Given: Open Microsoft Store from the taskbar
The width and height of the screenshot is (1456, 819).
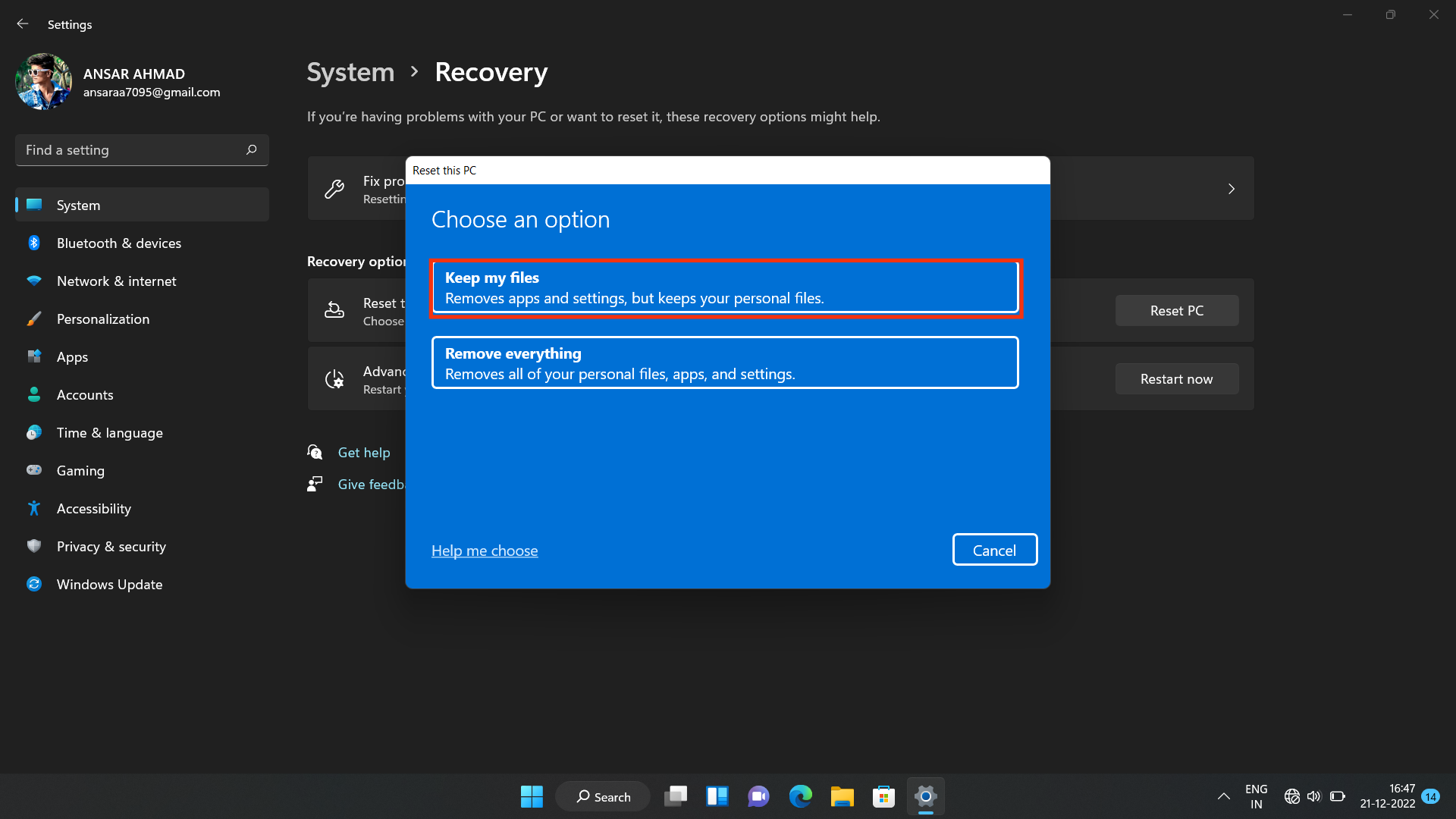Looking at the screenshot, I should 883,796.
